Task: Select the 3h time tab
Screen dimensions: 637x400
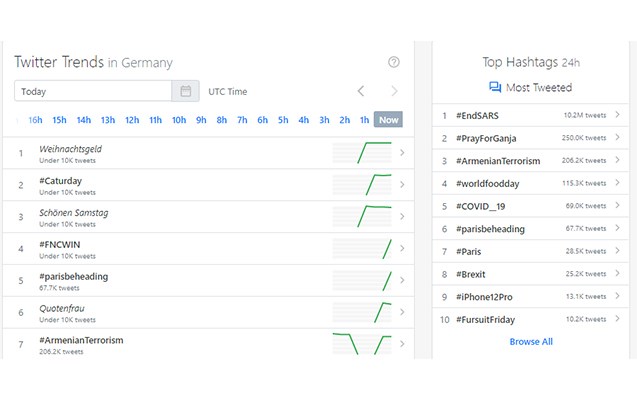Action: (324, 120)
